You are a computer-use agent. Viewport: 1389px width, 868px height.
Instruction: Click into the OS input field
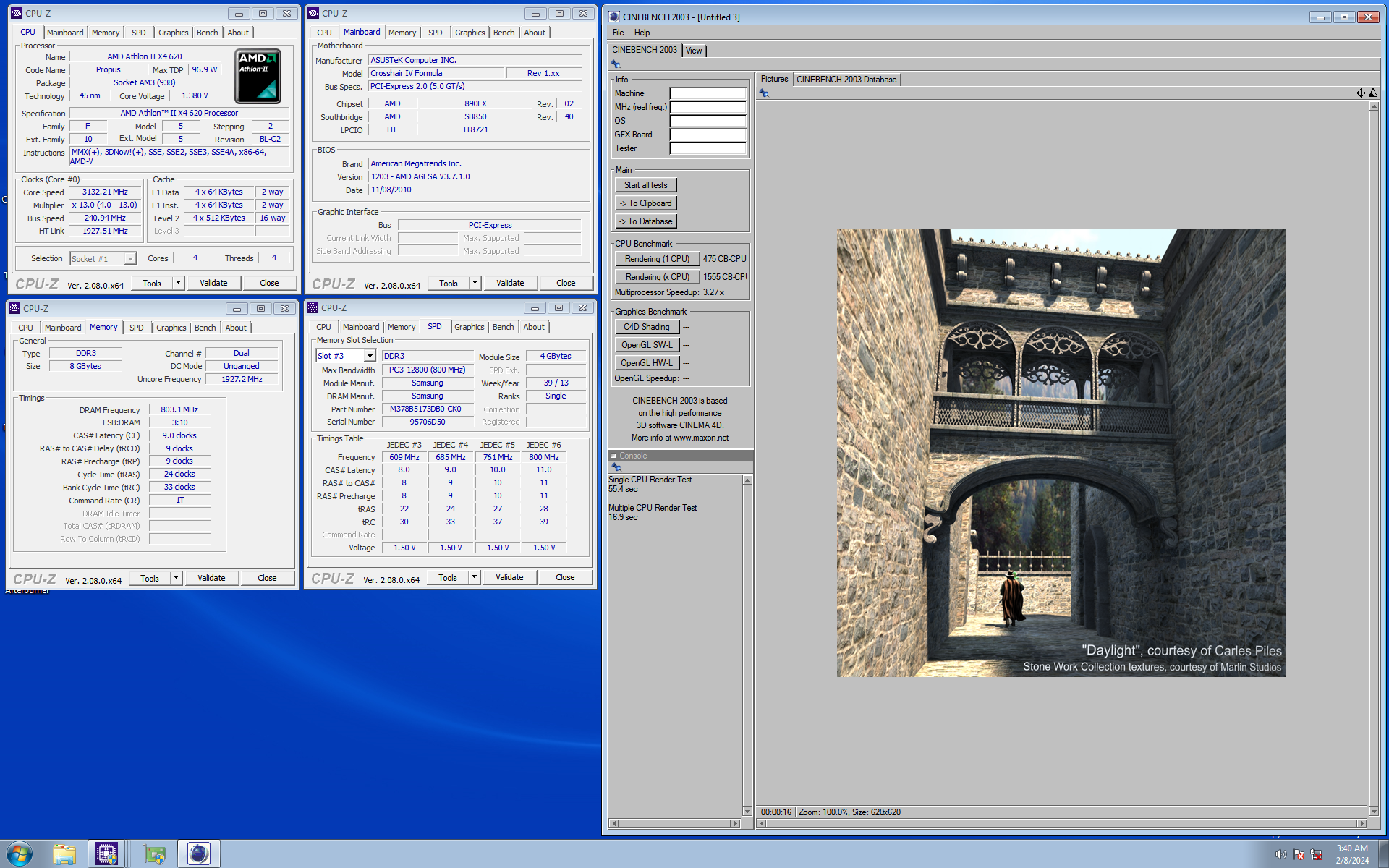(x=708, y=121)
